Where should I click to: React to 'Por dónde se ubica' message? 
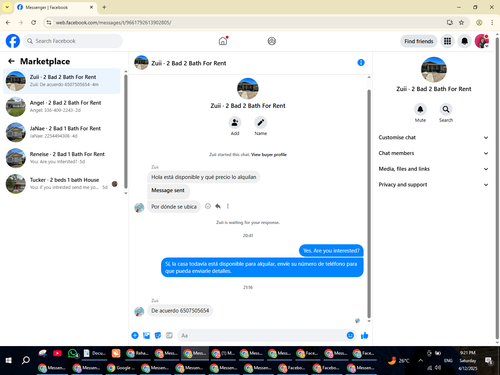[x=208, y=206]
